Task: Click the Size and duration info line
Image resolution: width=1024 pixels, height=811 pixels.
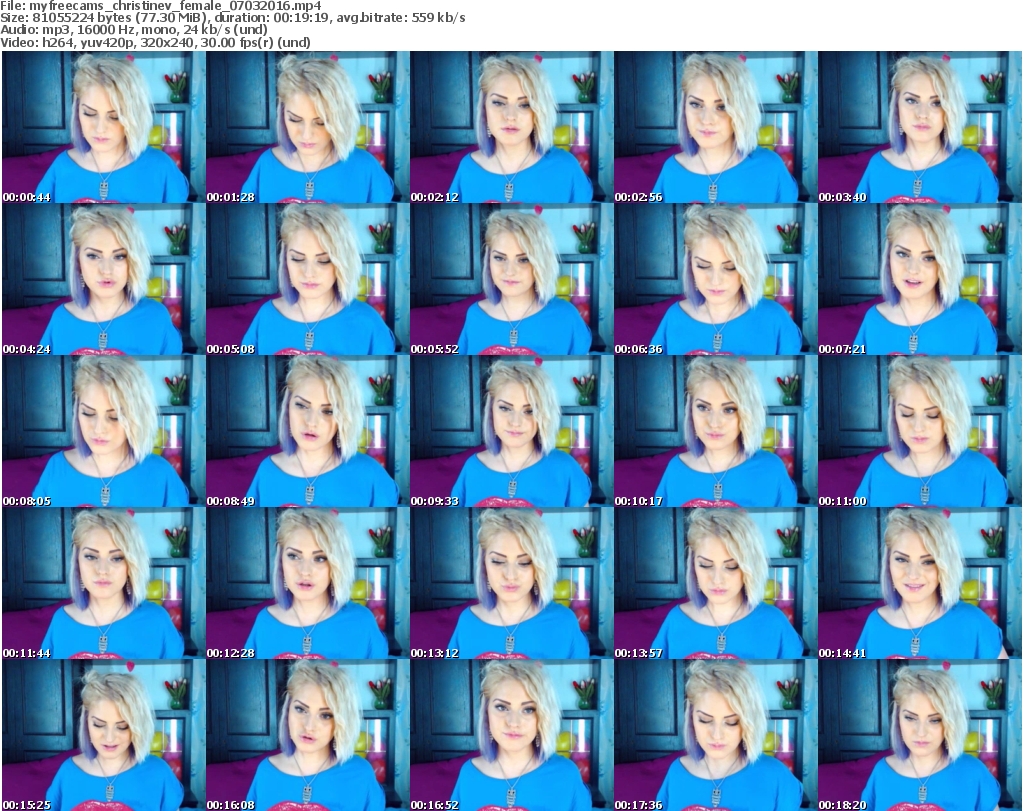Action: (x=232, y=18)
